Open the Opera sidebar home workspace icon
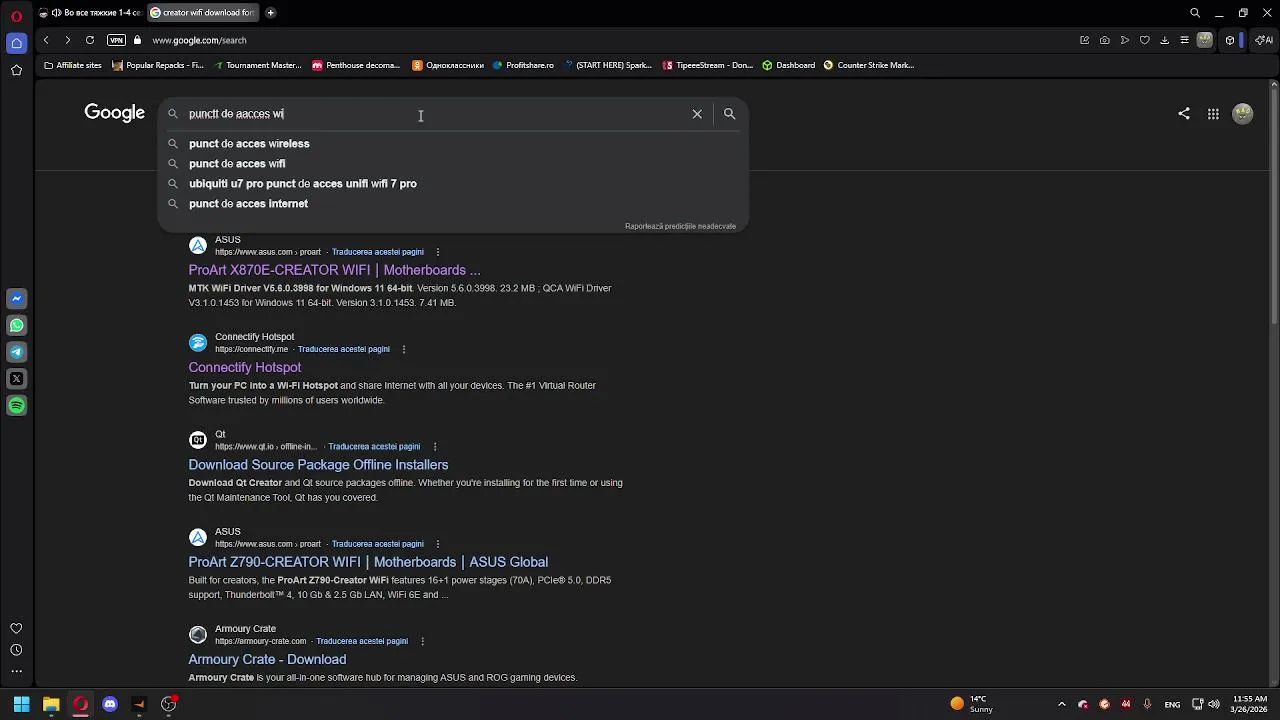 point(16,43)
